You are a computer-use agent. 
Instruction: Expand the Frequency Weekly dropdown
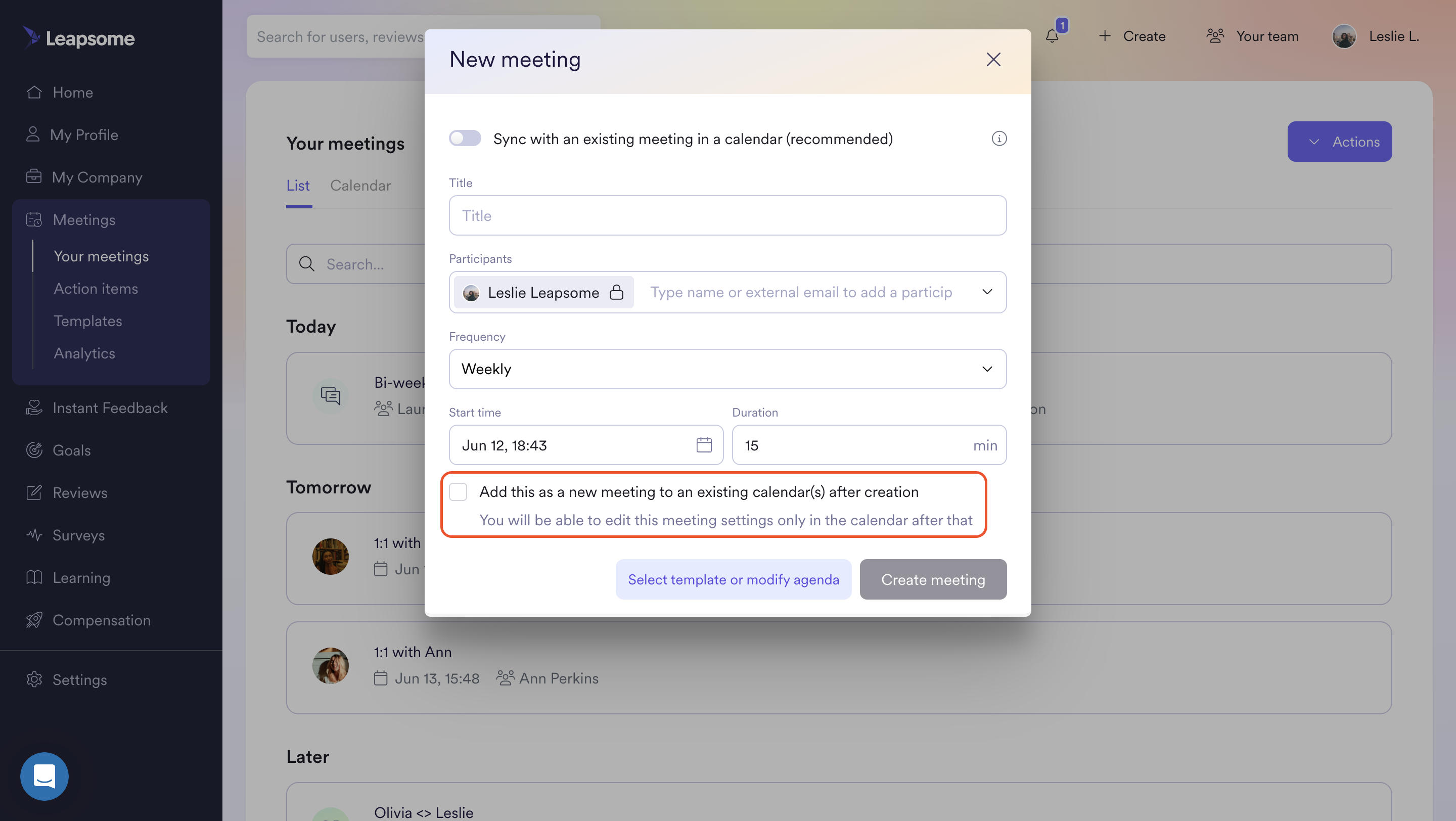pyautogui.click(x=727, y=369)
